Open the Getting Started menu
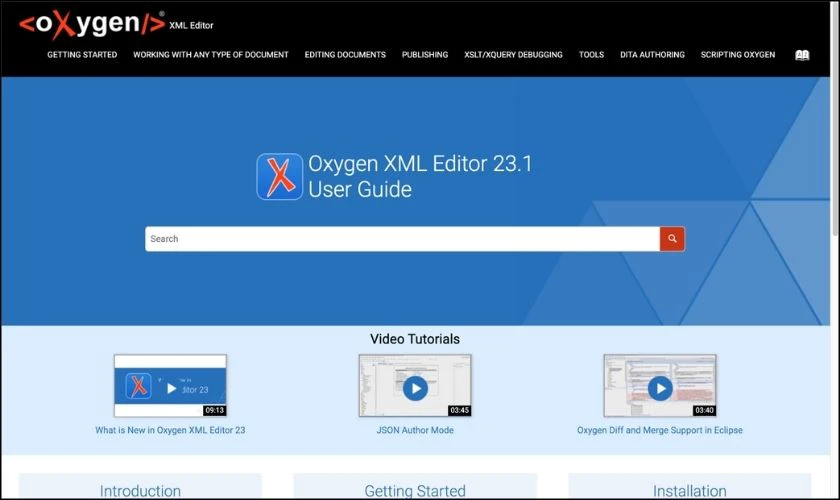 pos(82,55)
